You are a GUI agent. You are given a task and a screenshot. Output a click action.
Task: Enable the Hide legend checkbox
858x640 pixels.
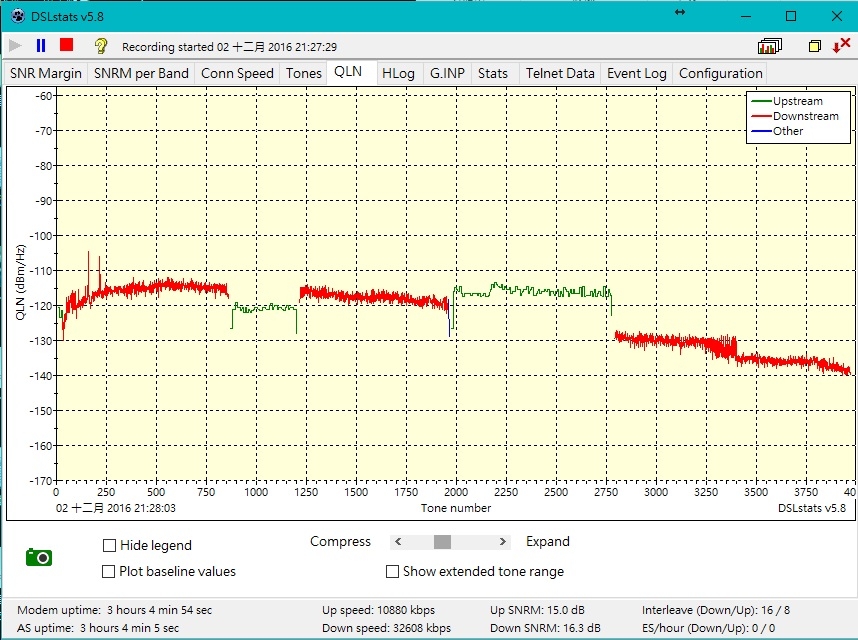click(x=109, y=545)
